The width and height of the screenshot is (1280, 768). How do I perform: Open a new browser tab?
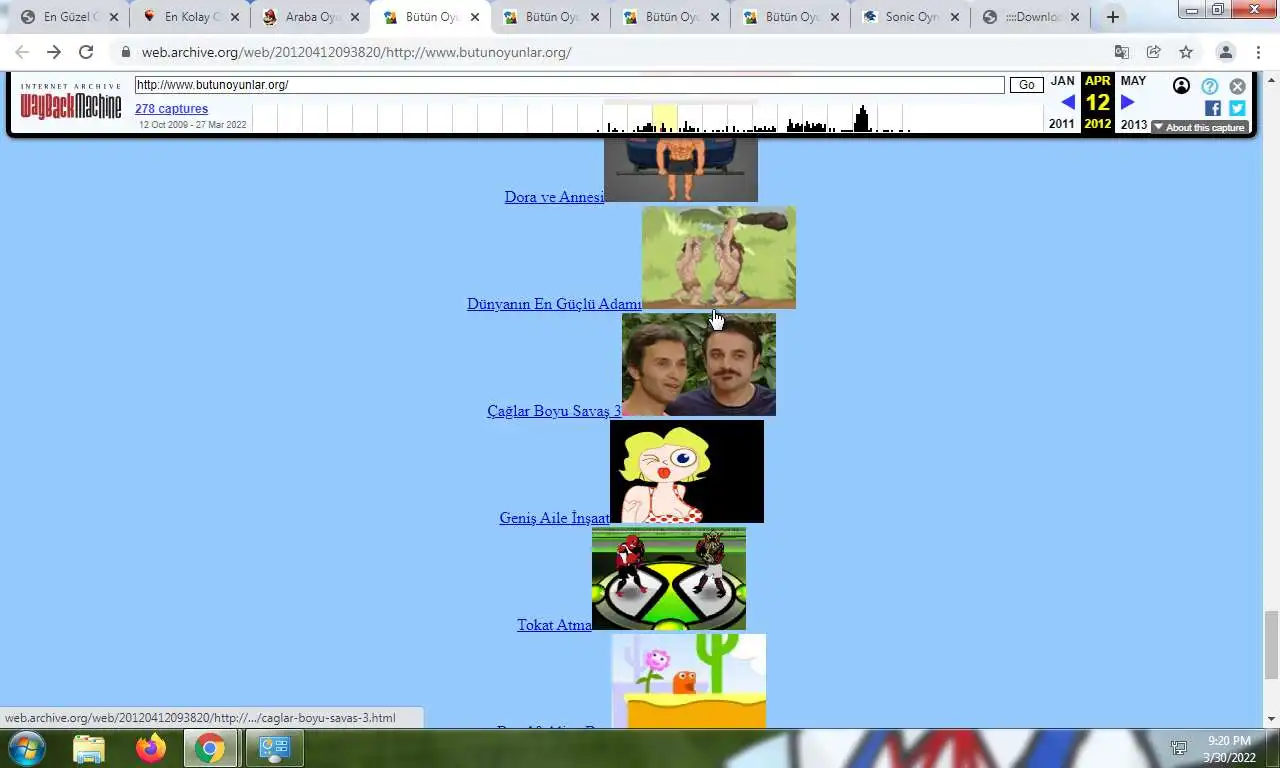1112,17
